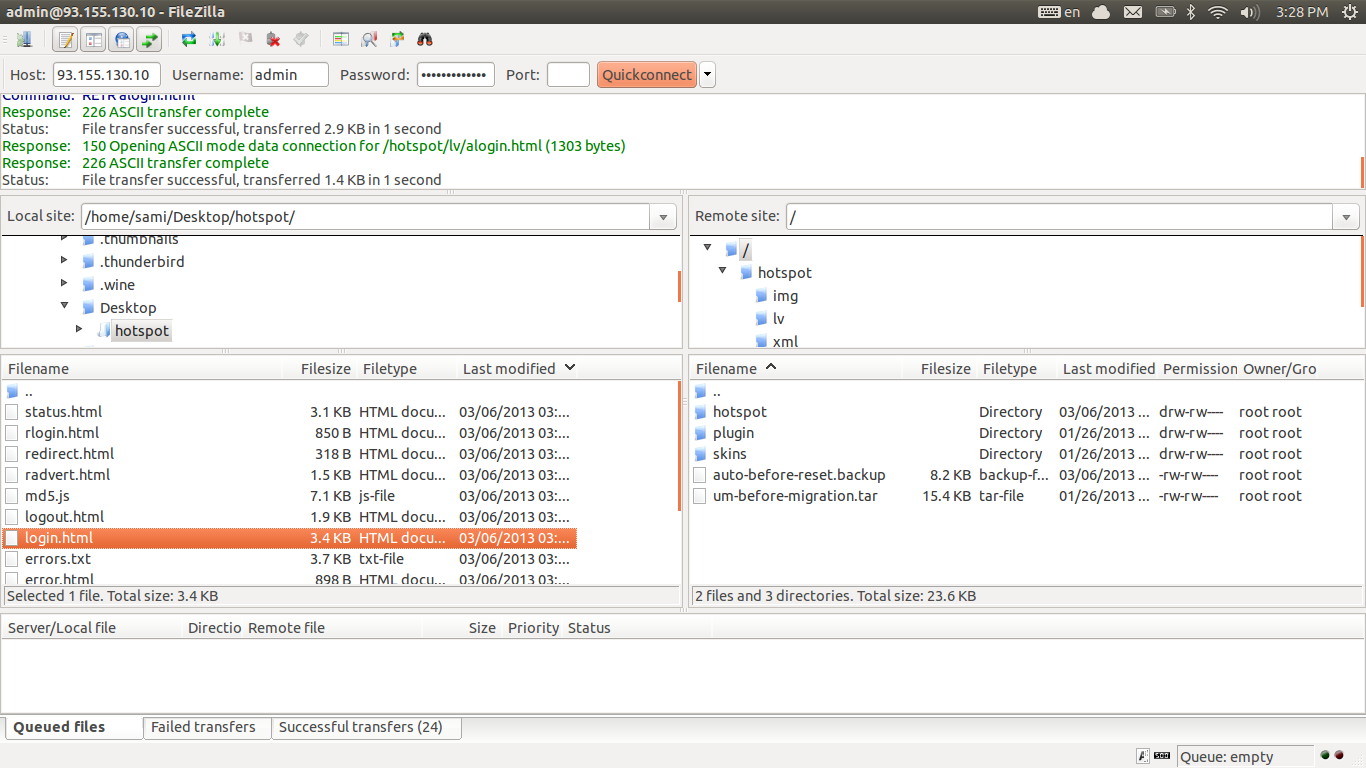Screen dimensions: 1366x768
Task: Open the Remote site path dropdown
Action: click(x=1346, y=217)
